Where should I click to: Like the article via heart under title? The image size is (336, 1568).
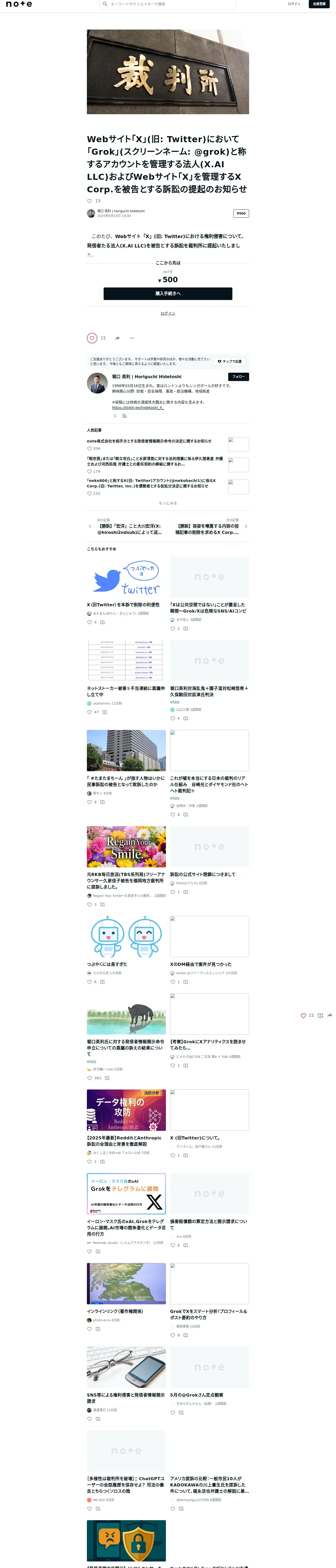pyautogui.click(x=90, y=201)
